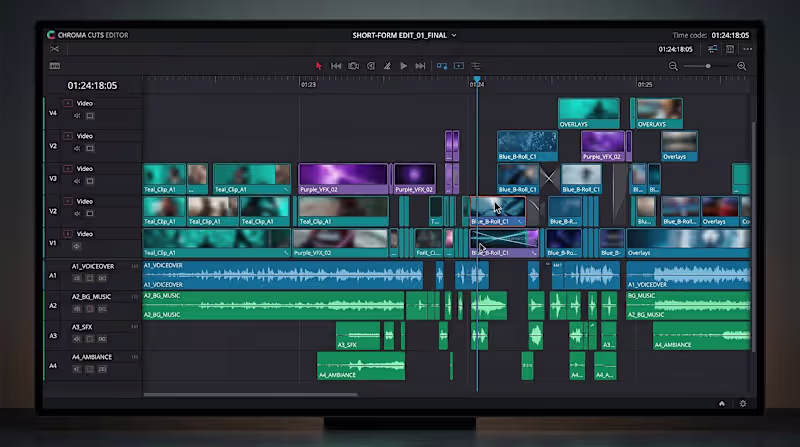The image size is (800, 447).
Task: Click the home icon at the bottom right
Action: coord(722,404)
